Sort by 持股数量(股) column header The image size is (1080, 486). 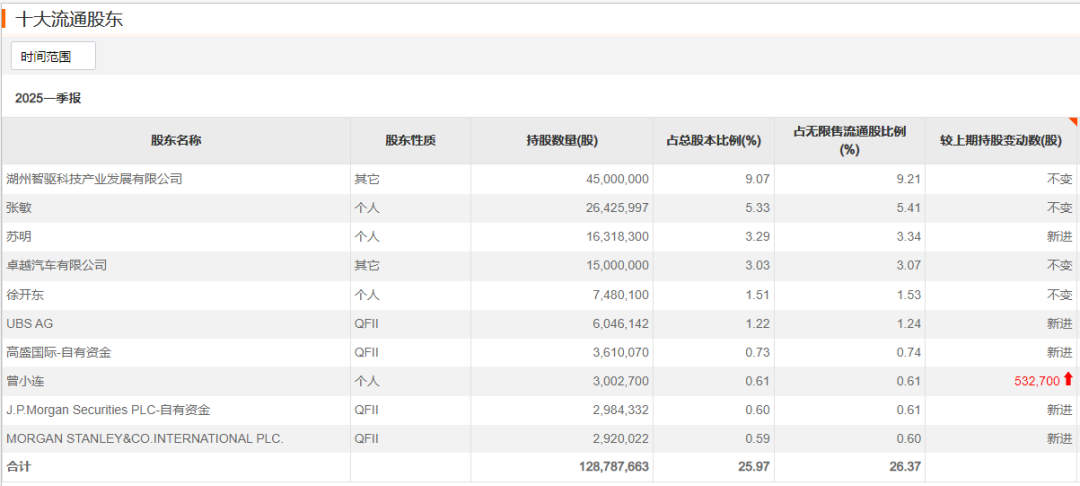pos(561,140)
